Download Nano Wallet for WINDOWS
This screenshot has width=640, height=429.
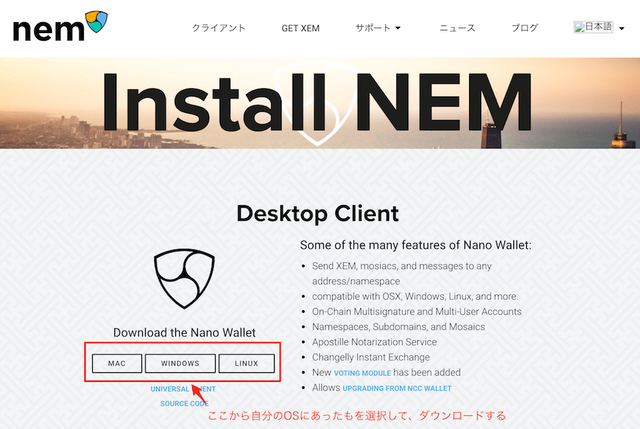point(180,363)
